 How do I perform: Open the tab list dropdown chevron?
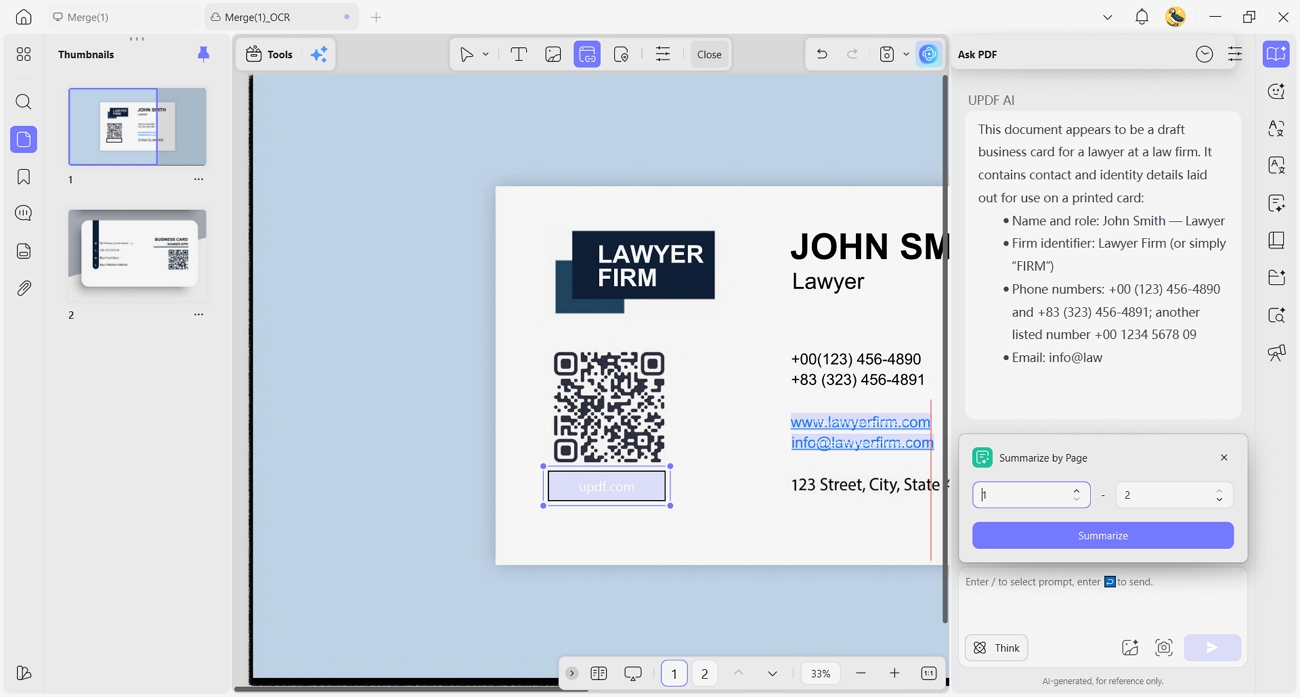tap(1107, 17)
